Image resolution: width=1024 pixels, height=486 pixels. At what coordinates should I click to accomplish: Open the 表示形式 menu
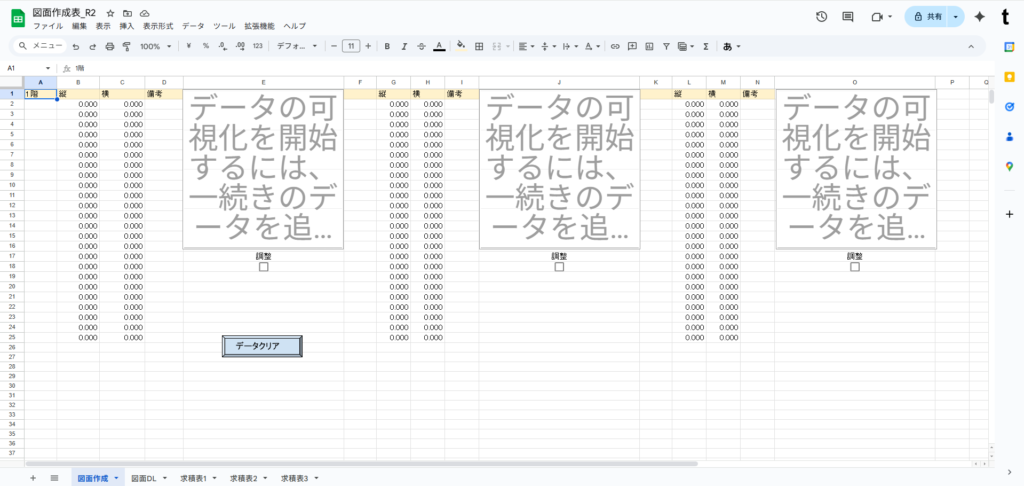158,26
